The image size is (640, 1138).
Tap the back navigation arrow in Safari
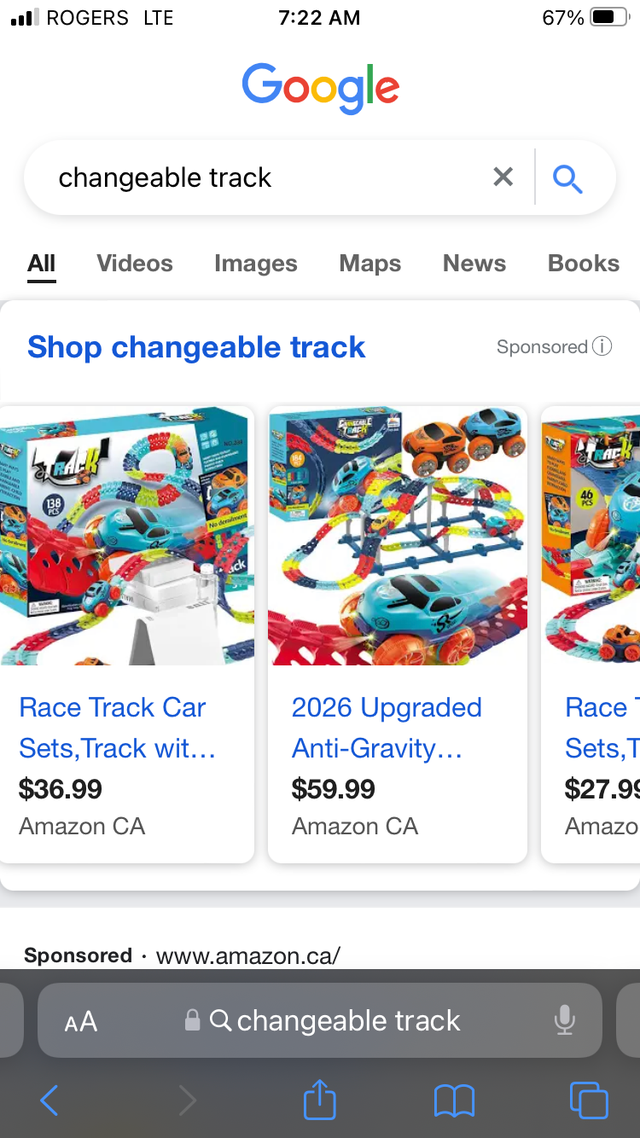click(x=50, y=1100)
